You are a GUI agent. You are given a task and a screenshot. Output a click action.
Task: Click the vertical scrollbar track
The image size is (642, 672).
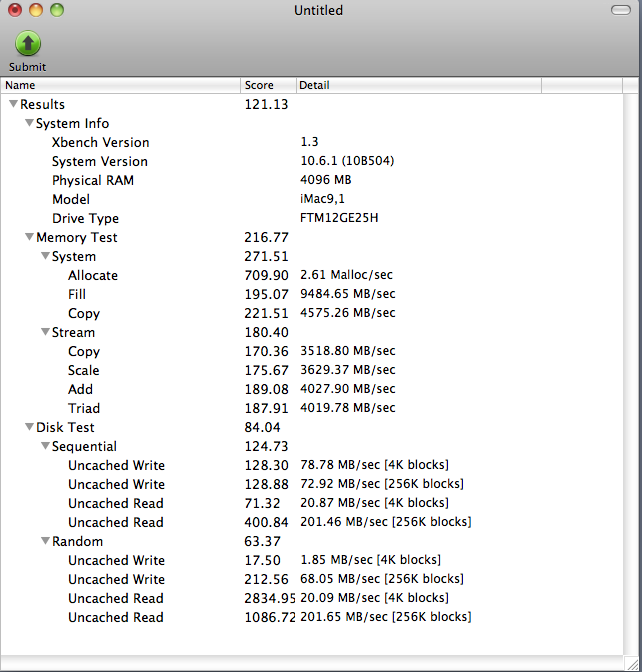click(x=630, y=373)
